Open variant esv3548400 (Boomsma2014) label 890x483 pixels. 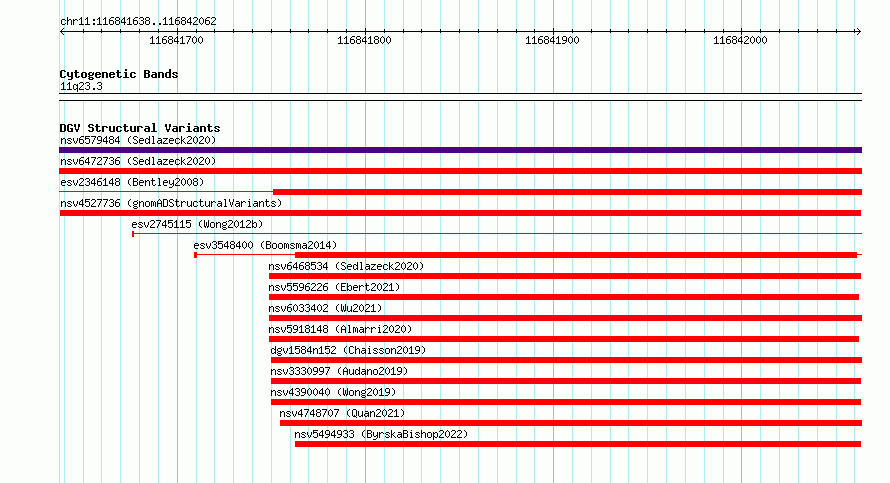click(x=265, y=245)
